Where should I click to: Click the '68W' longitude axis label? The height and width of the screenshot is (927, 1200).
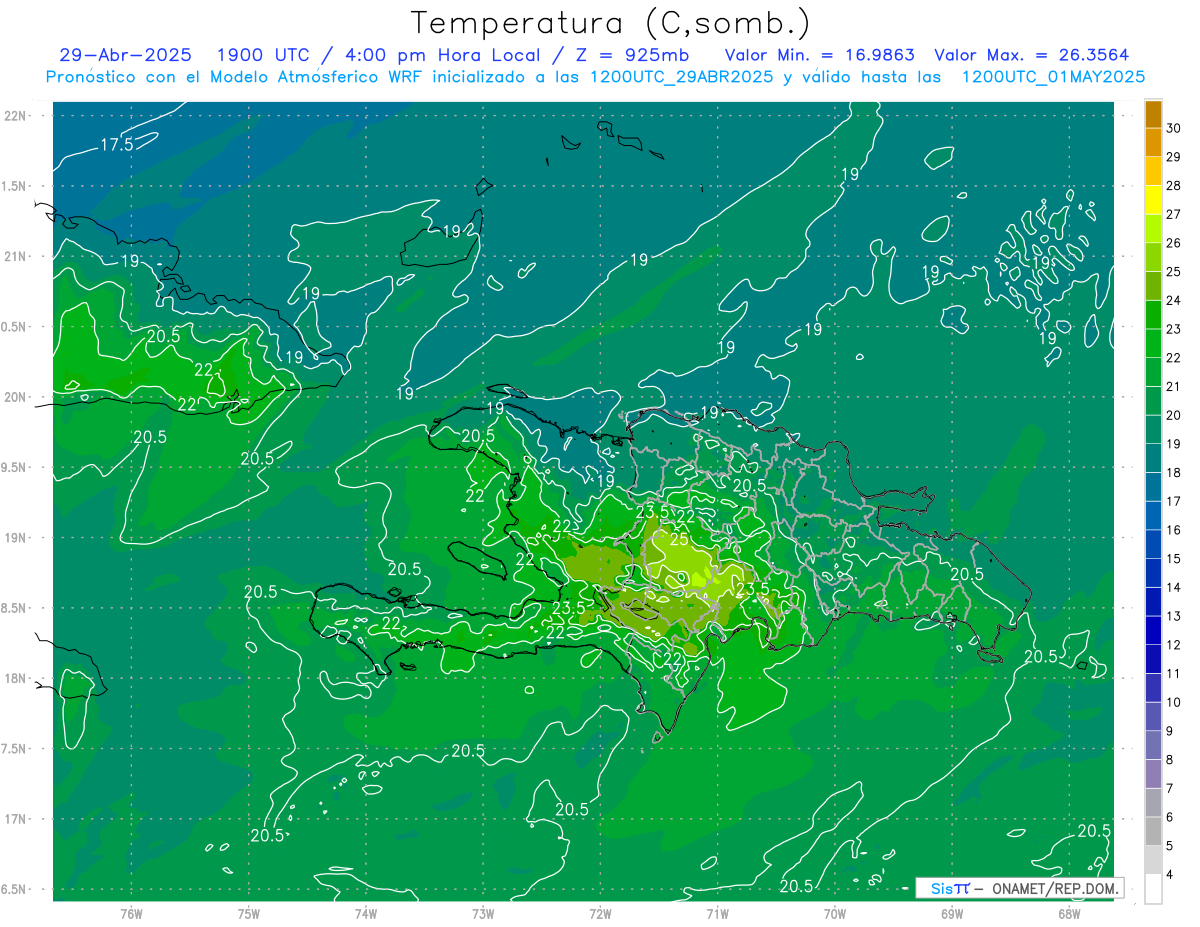click(x=1069, y=913)
